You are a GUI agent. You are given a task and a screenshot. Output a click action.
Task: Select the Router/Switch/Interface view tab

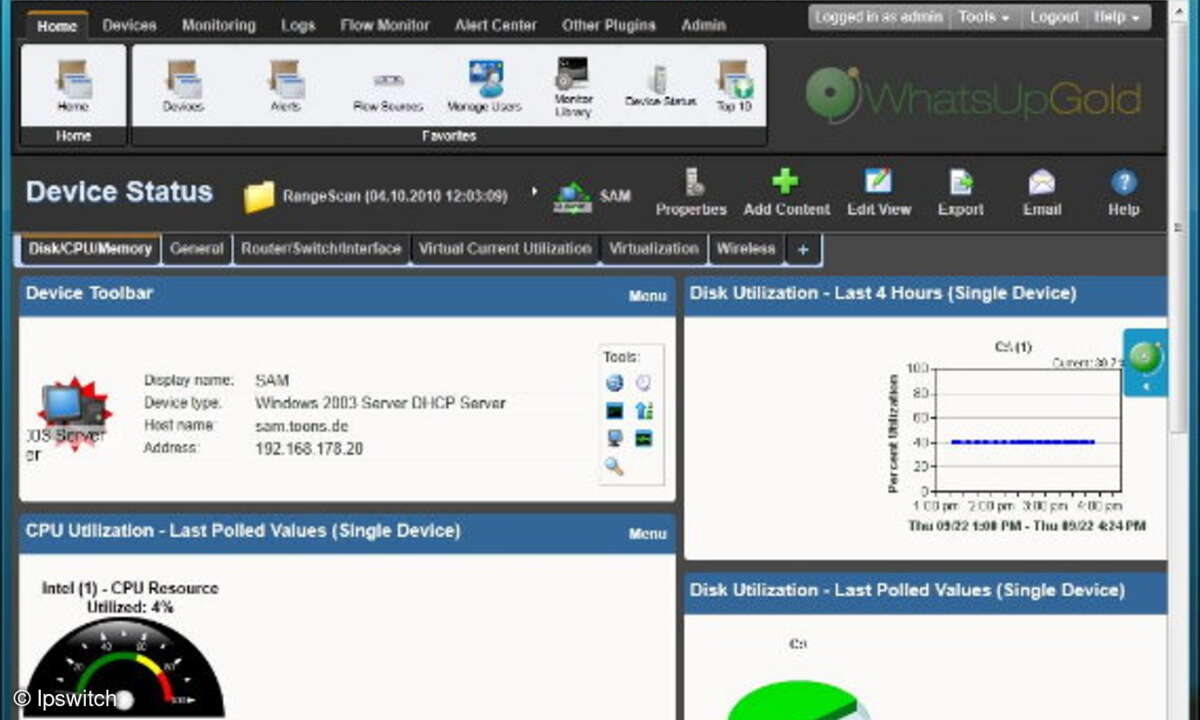[x=321, y=249]
